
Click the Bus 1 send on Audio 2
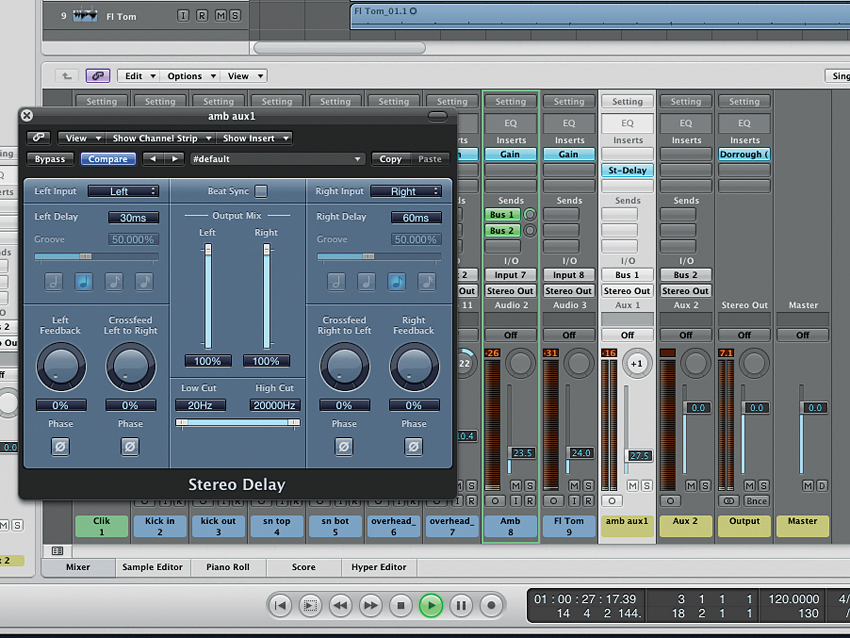[x=502, y=215]
